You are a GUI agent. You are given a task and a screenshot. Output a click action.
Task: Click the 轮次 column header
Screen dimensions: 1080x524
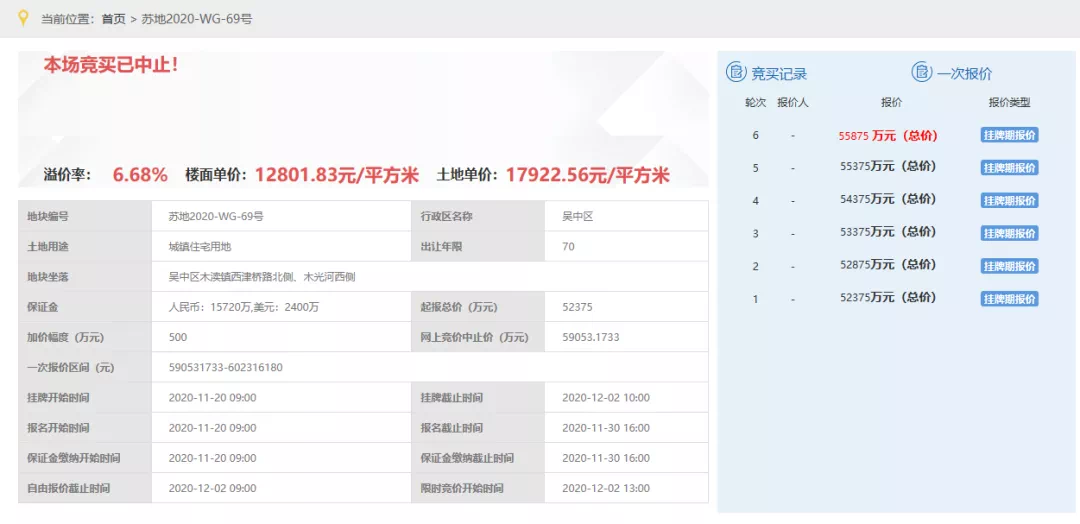click(x=756, y=103)
